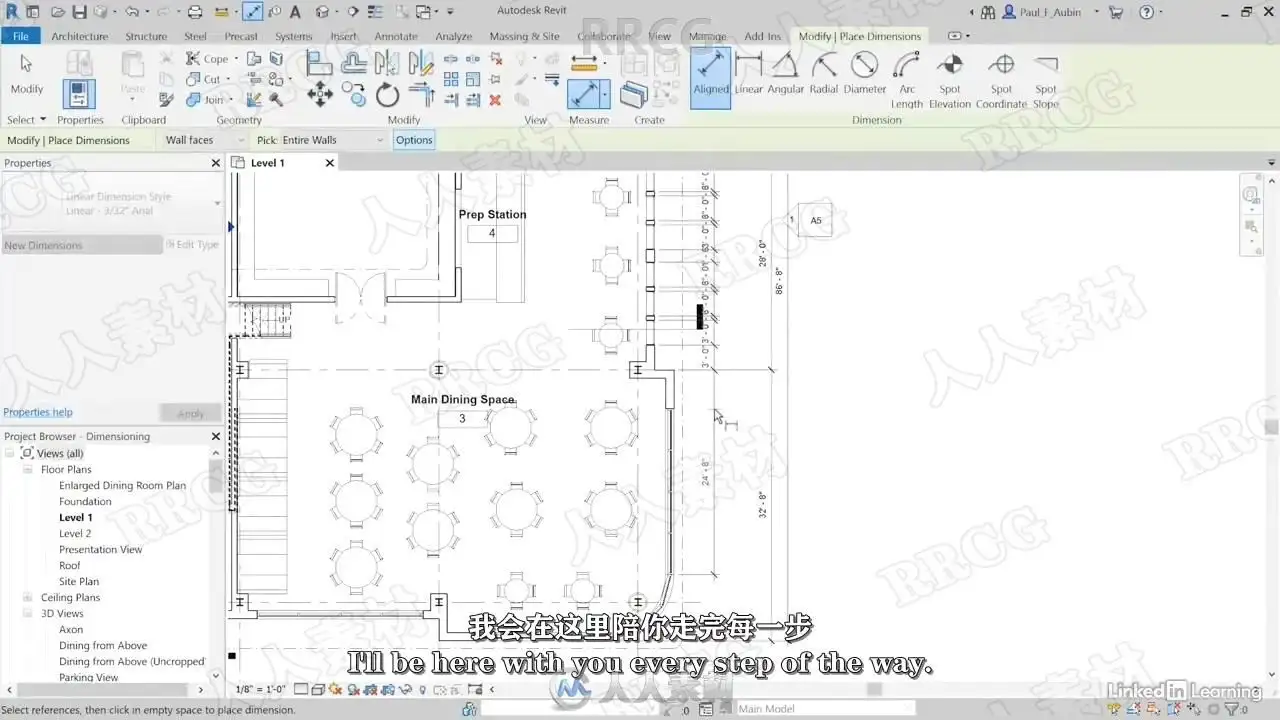Click the Trim/Extend to Corner tool
Viewport: 1280px width, 720px height.
pyautogui.click(x=422, y=95)
